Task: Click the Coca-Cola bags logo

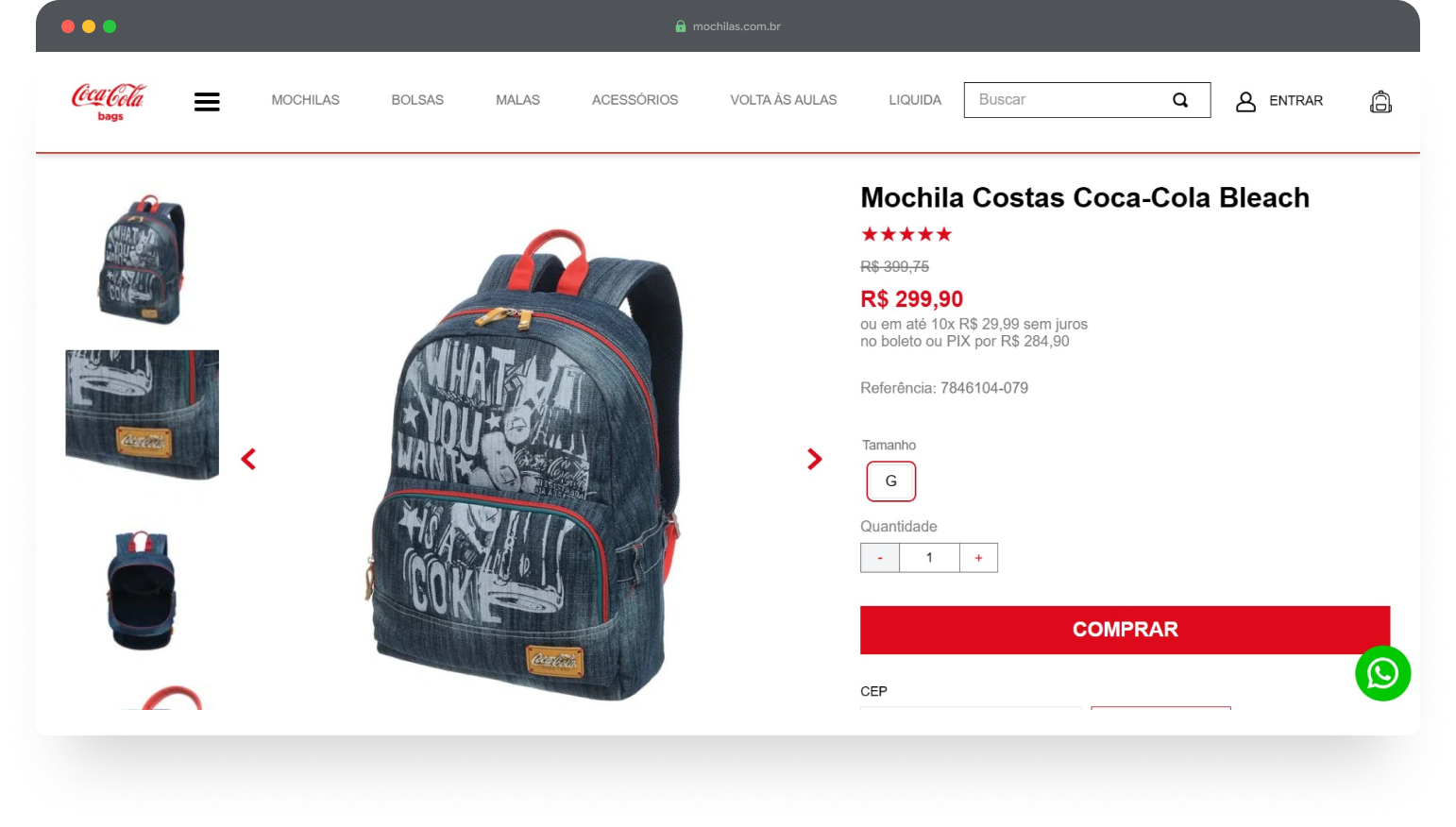Action: point(109,102)
